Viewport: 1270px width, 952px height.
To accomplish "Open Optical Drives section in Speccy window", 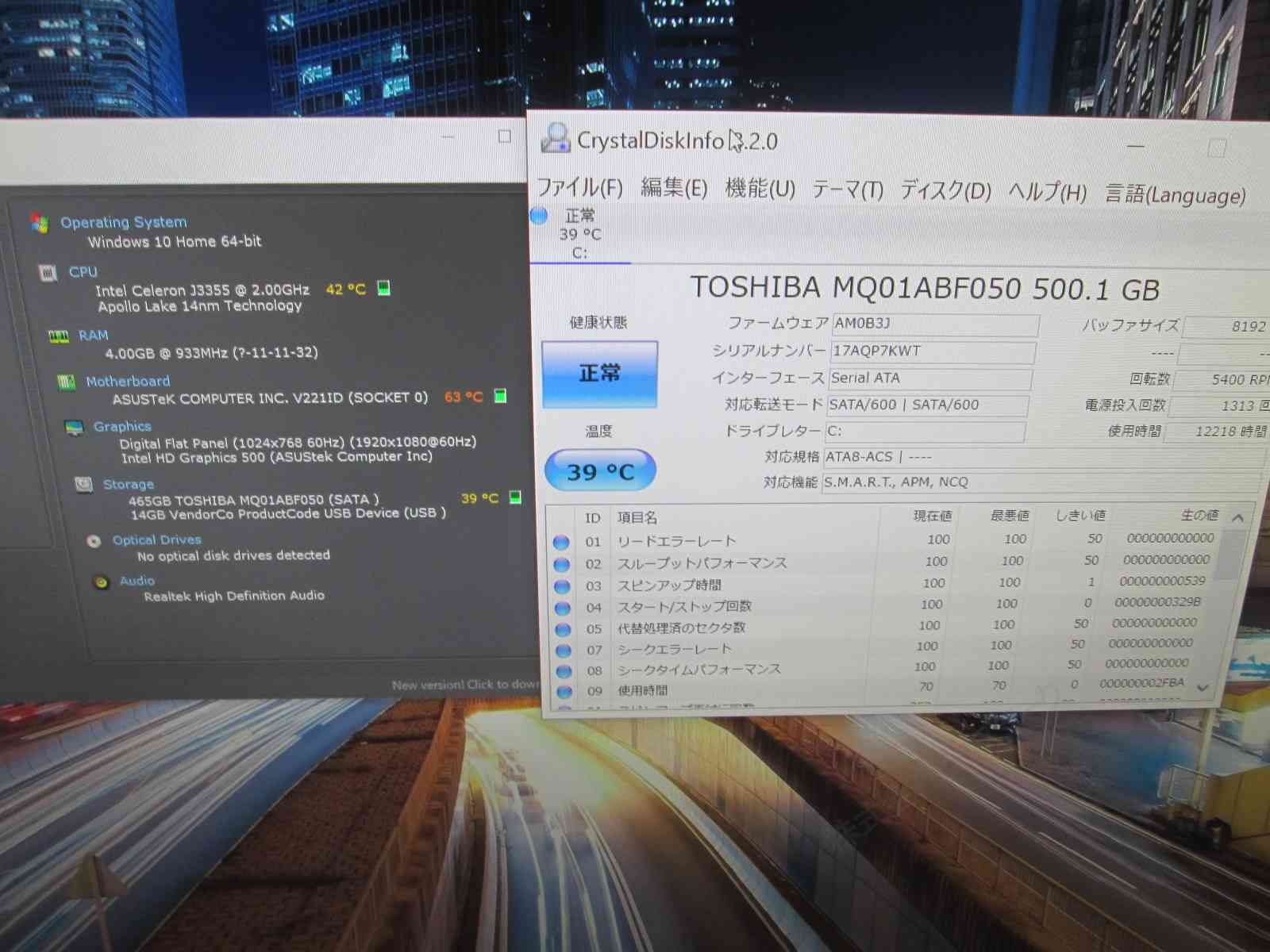I will click(157, 540).
